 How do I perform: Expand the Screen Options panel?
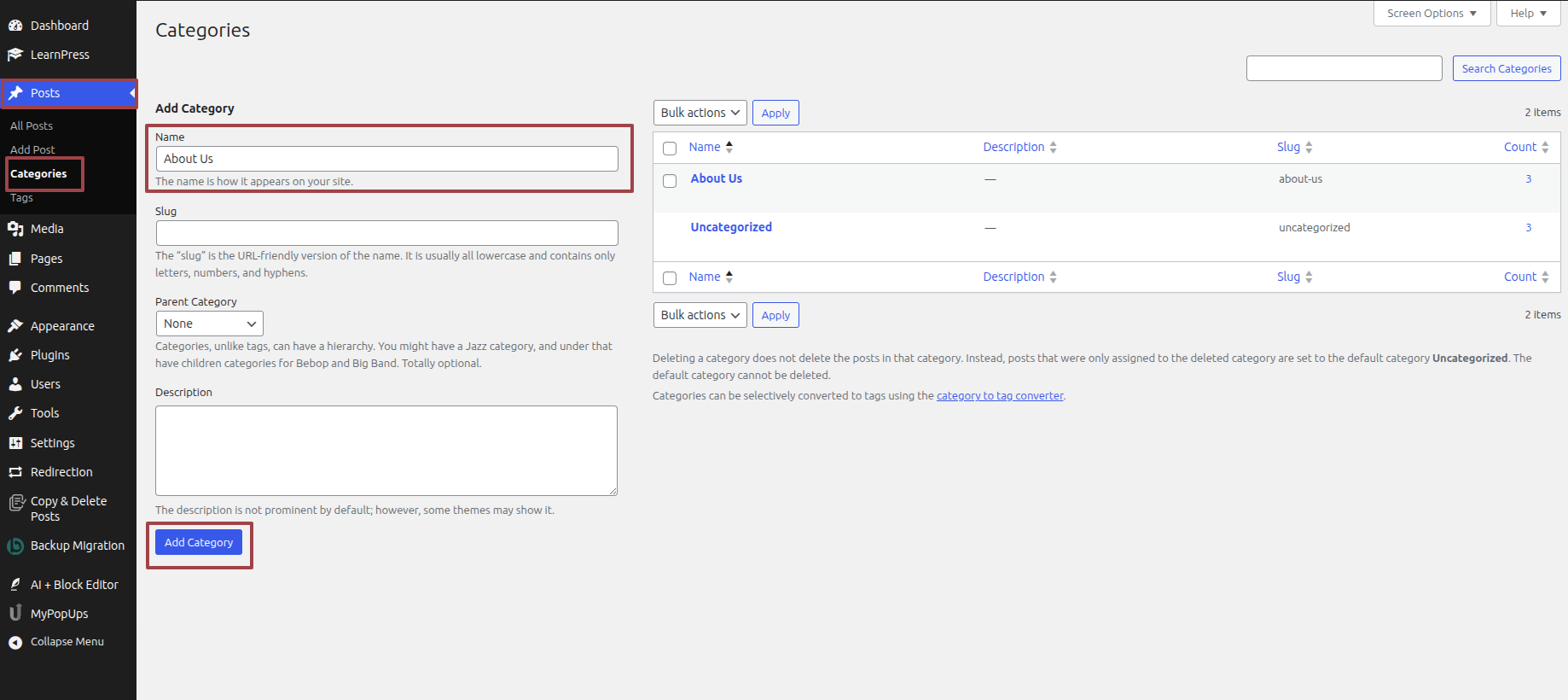click(1431, 14)
